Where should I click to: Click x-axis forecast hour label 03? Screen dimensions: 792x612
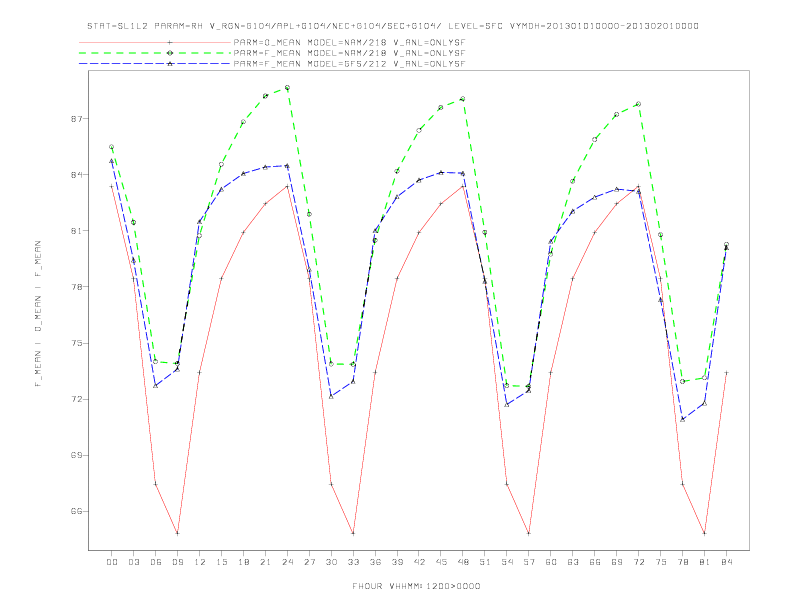pyautogui.click(x=133, y=562)
